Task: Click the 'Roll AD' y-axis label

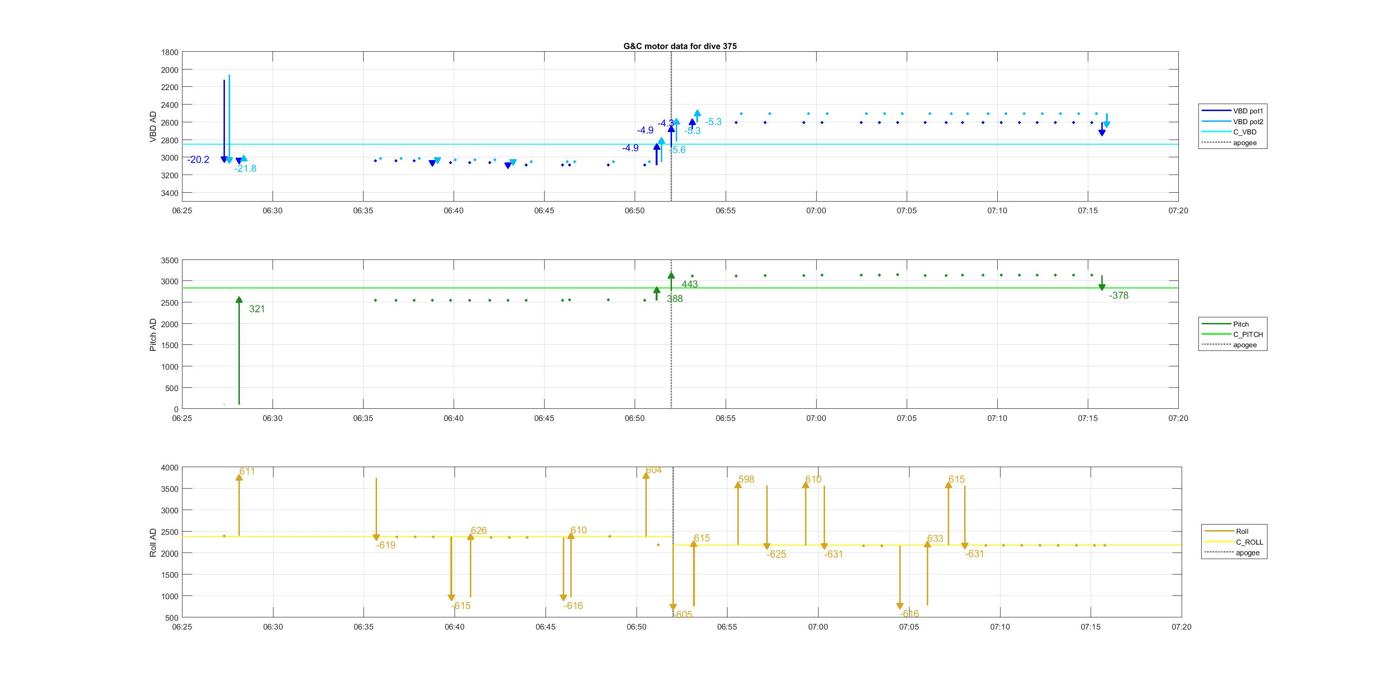Action: pyautogui.click(x=154, y=542)
